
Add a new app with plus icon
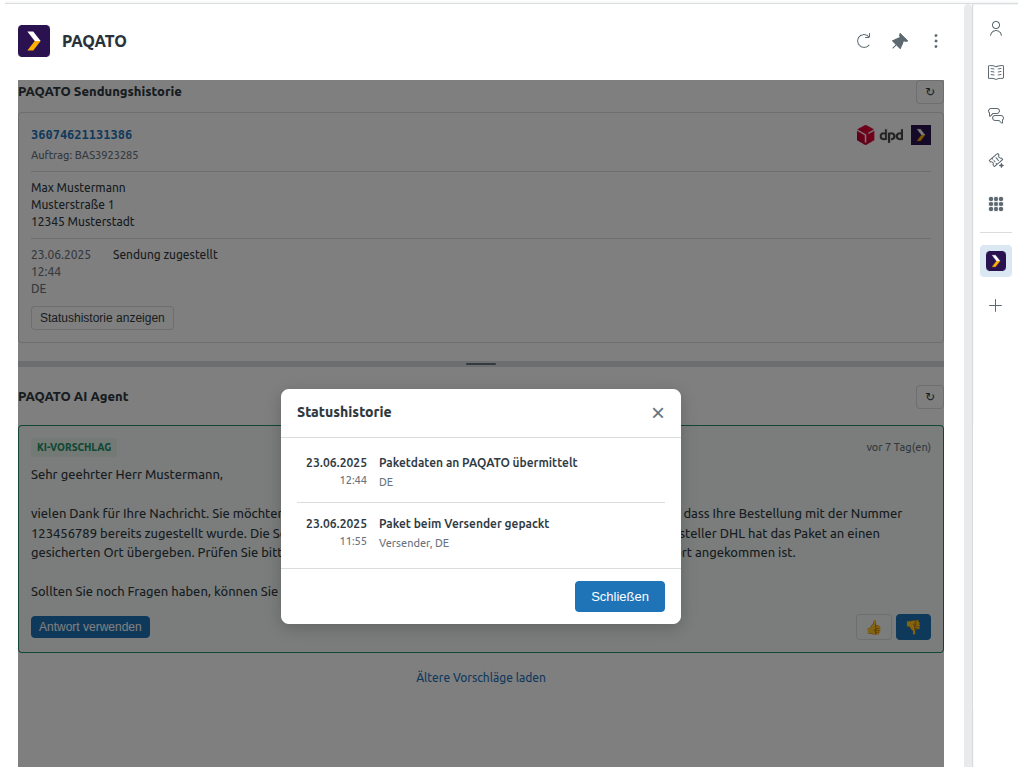[x=996, y=306]
